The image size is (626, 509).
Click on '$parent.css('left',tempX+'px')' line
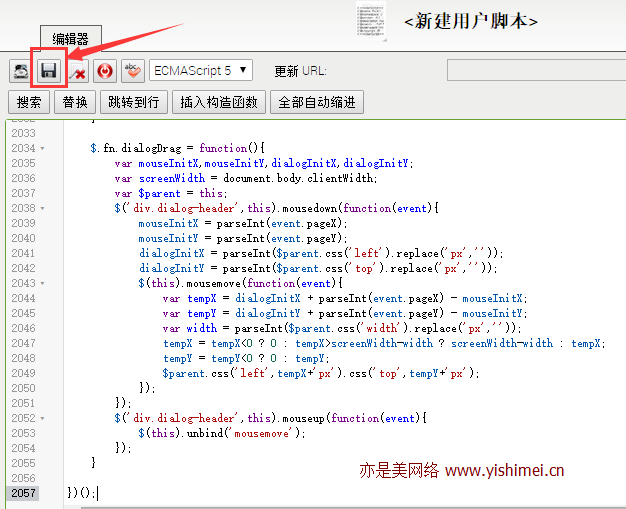tap(321, 373)
